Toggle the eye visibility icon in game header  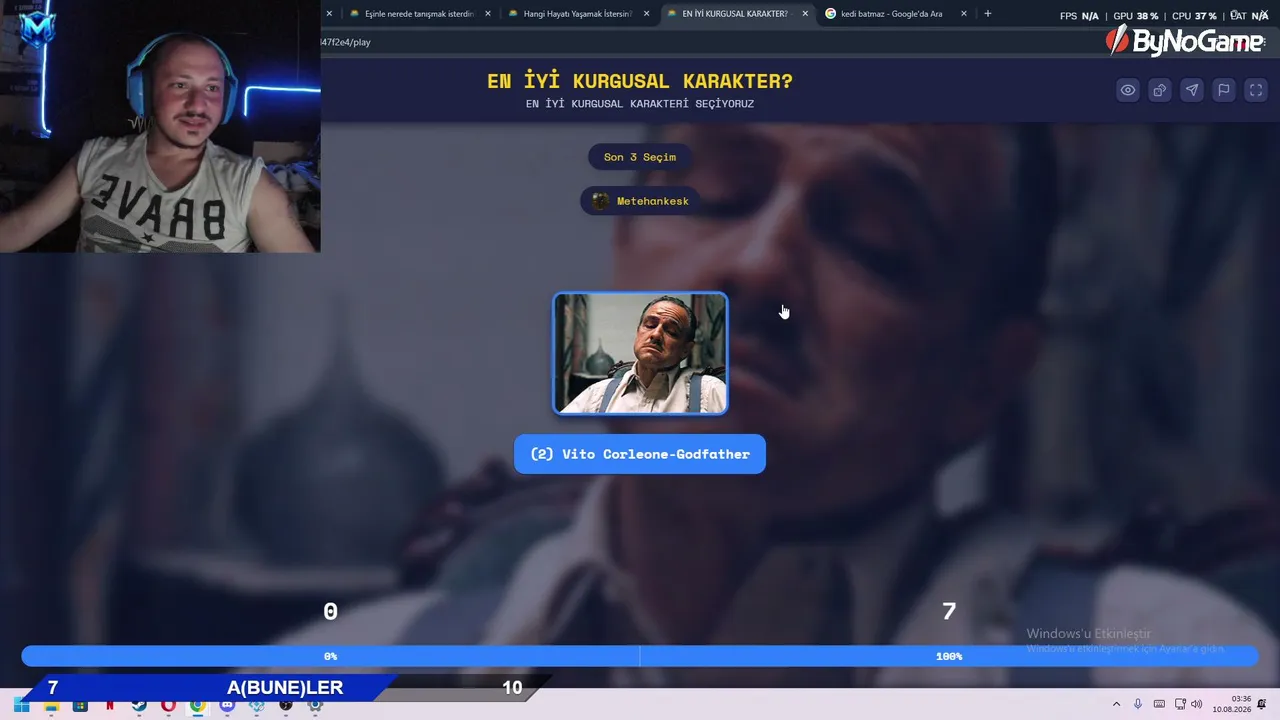click(1128, 90)
